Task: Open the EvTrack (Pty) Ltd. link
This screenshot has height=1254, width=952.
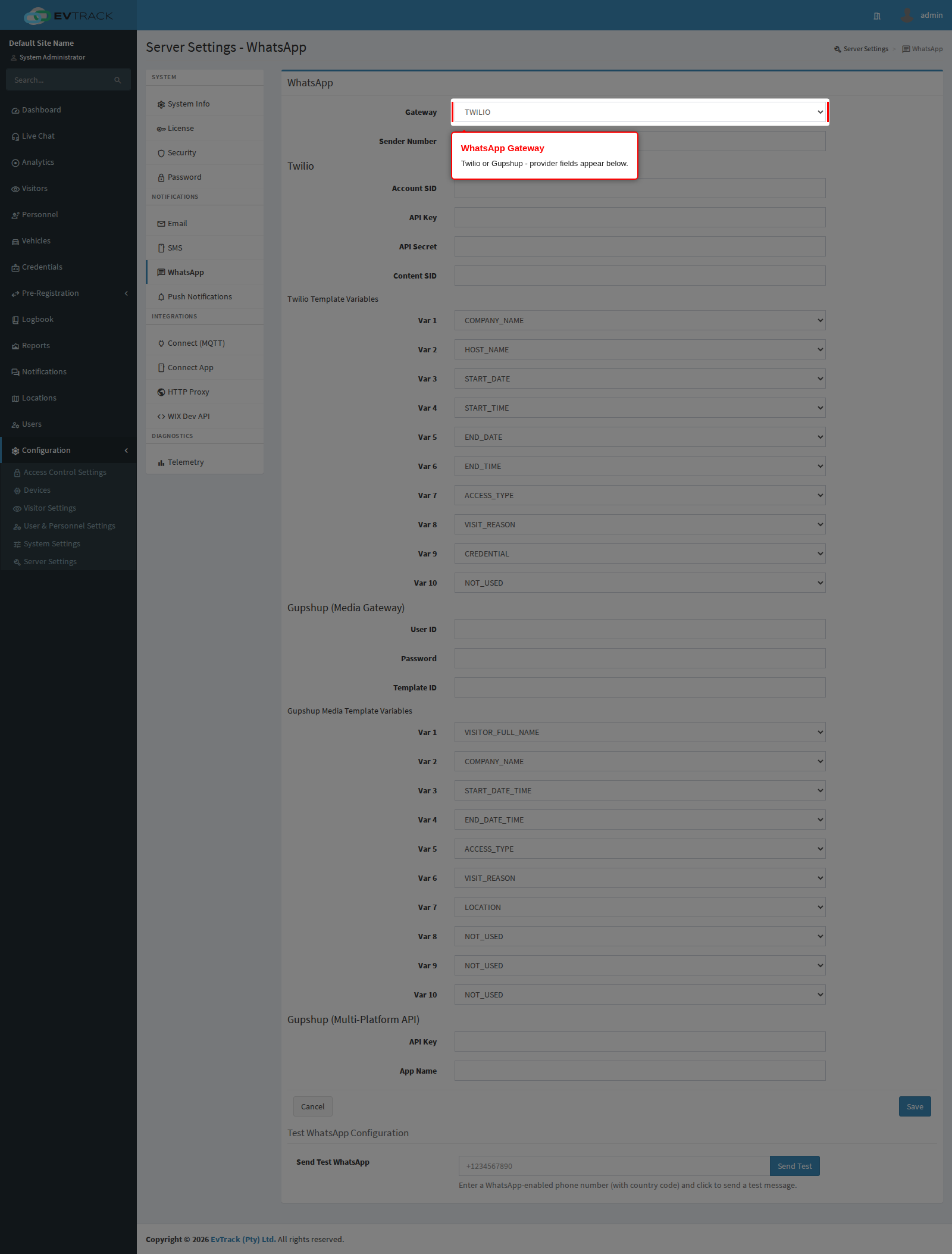Action: click(x=243, y=1239)
